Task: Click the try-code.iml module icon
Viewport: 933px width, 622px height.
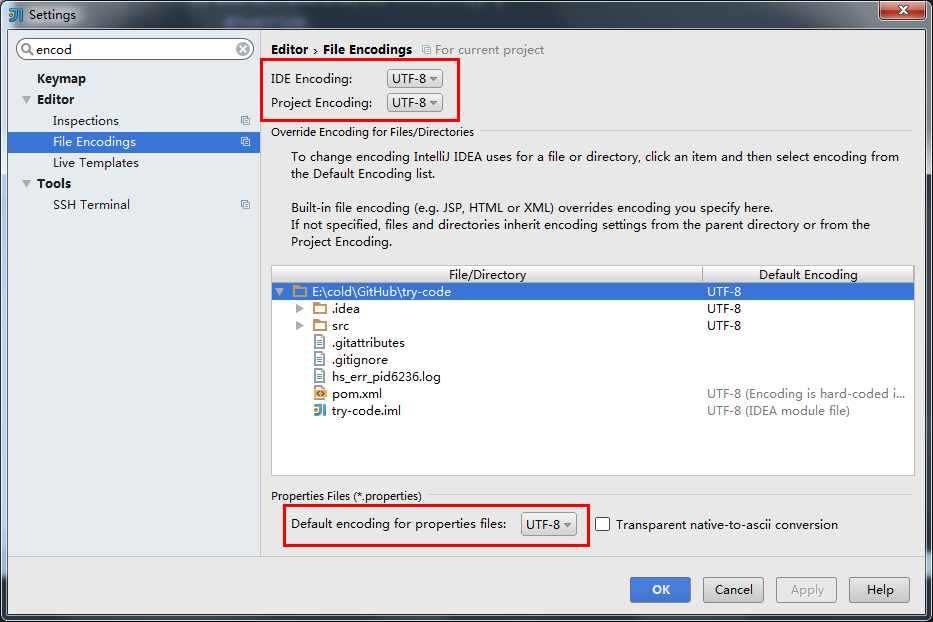Action: [320, 410]
